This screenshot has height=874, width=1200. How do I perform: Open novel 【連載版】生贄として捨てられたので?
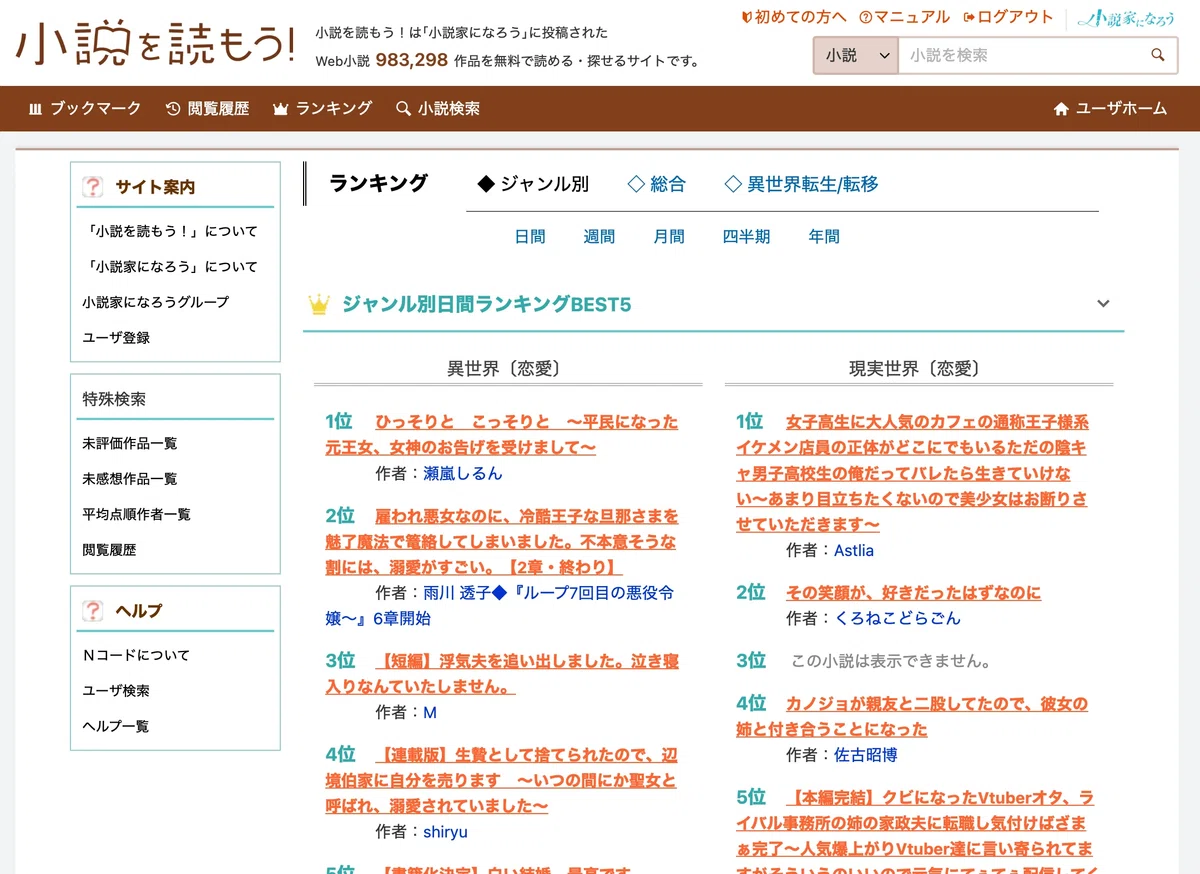(x=502, y=781)
